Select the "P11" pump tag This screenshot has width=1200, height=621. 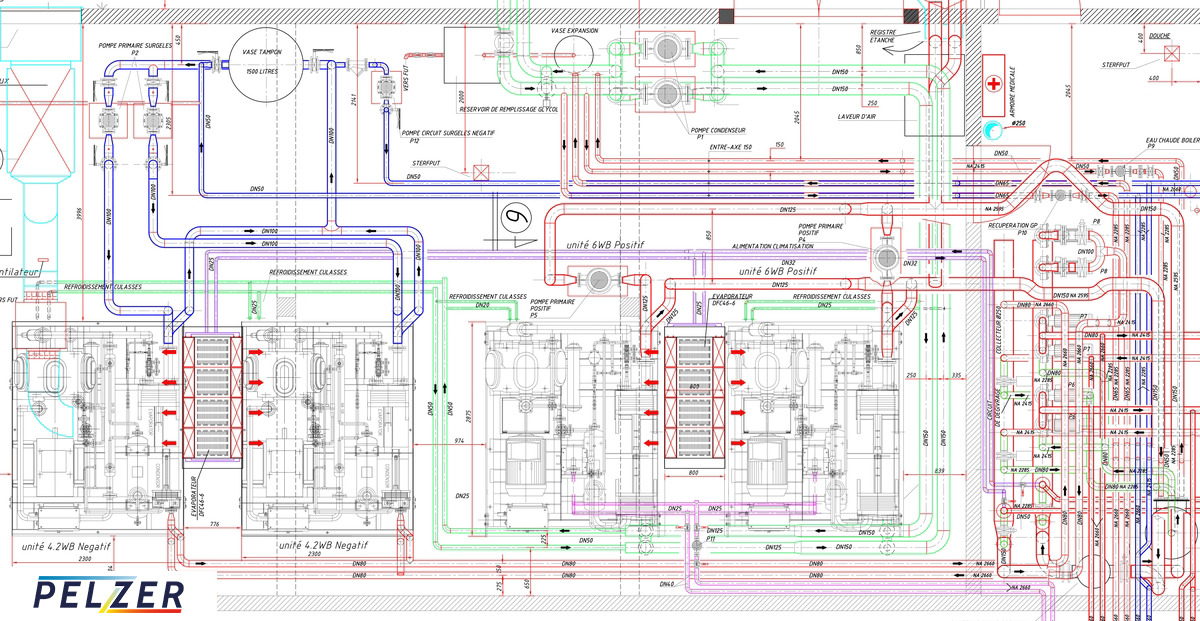click(x=711, y=539)
